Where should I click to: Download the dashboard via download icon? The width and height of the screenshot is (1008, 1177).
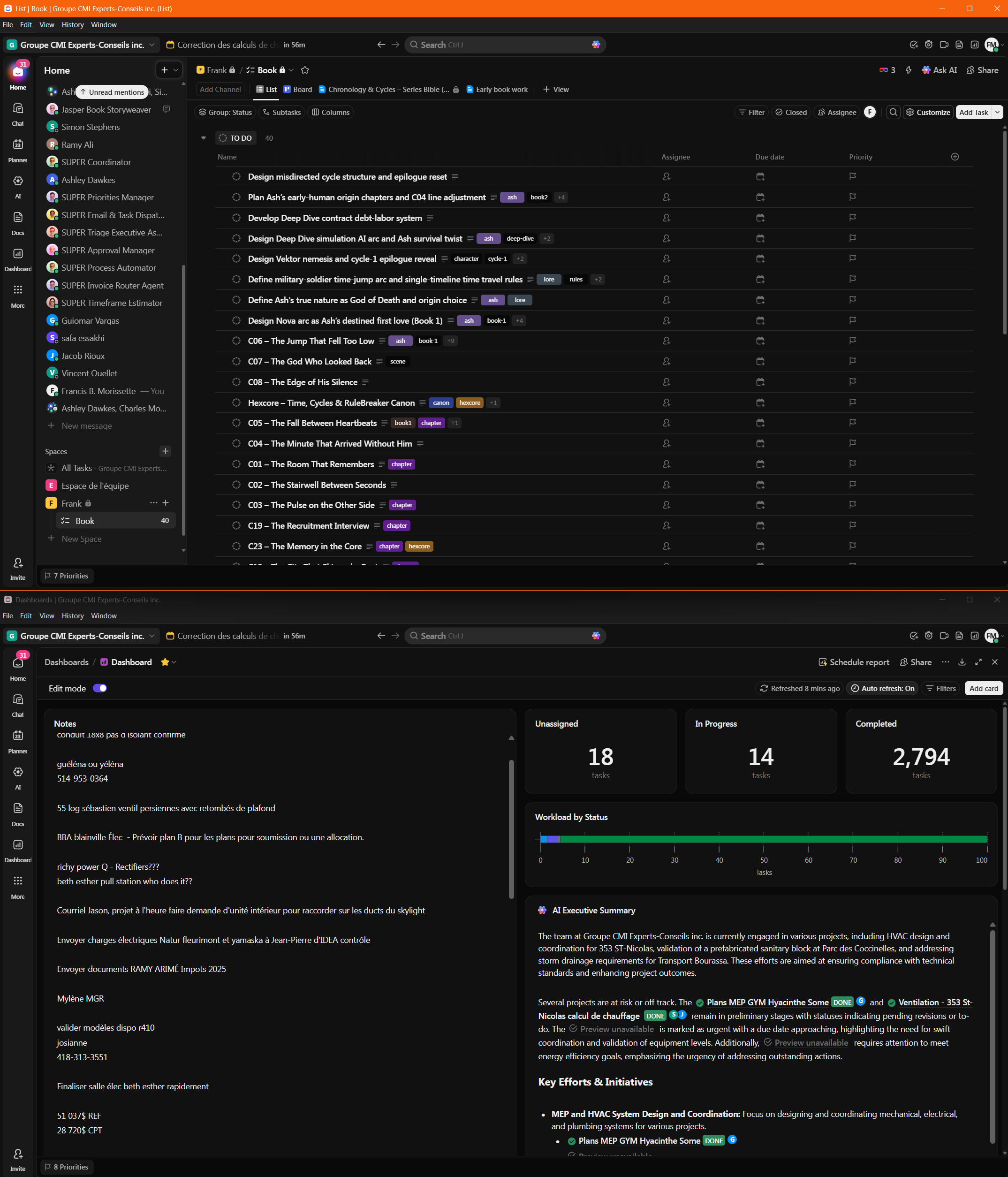point(962,662)
